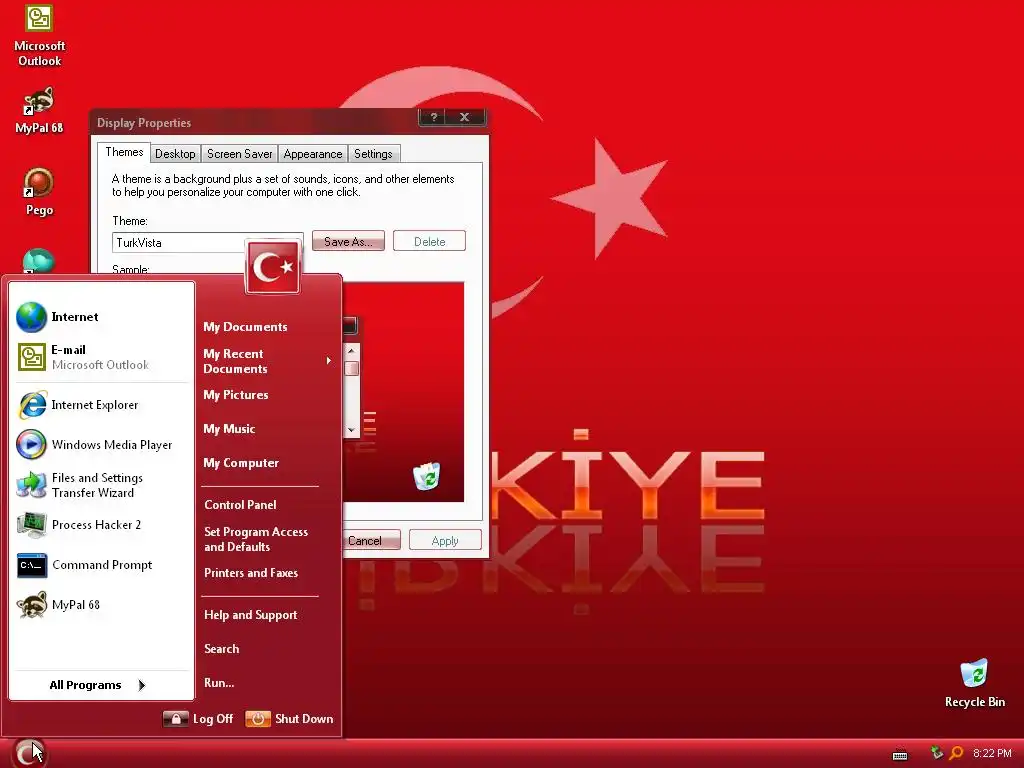Click the Turkish flag user picture
Screen dimensions: 1024x768
273,266
